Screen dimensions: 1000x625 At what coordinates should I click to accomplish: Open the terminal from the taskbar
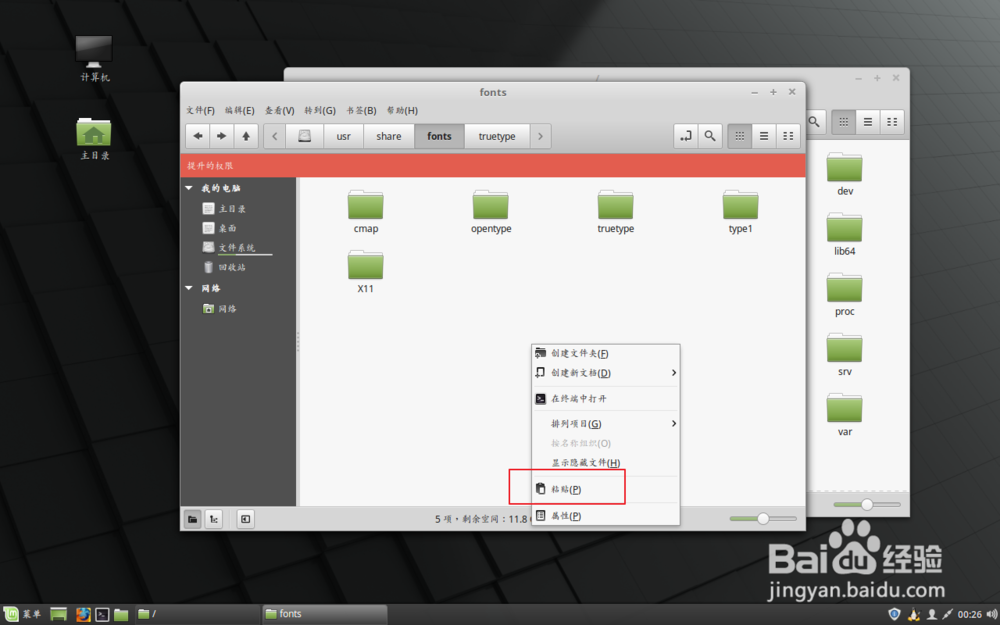103,613
